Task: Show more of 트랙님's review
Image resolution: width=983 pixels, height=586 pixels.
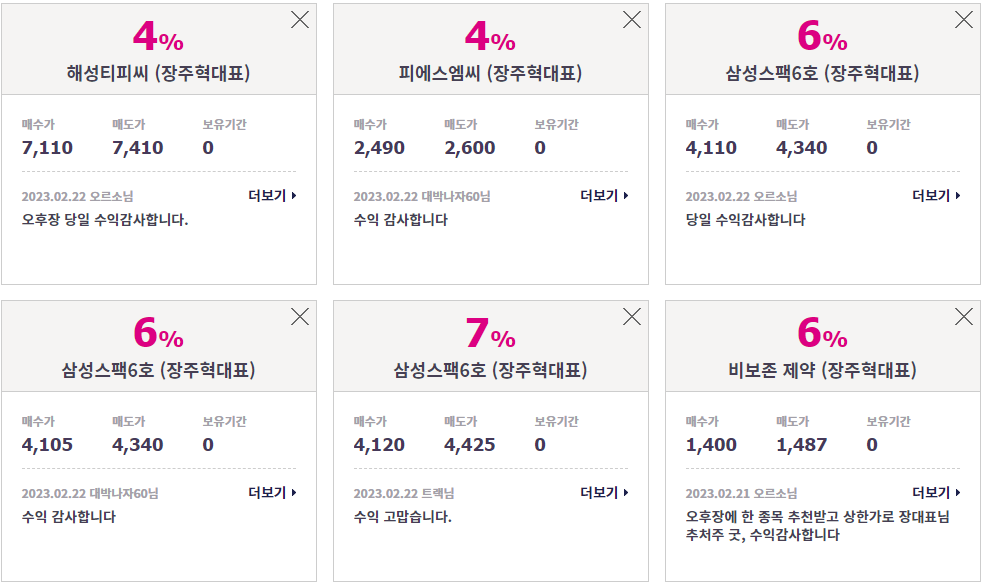Action: coord(604,493)
